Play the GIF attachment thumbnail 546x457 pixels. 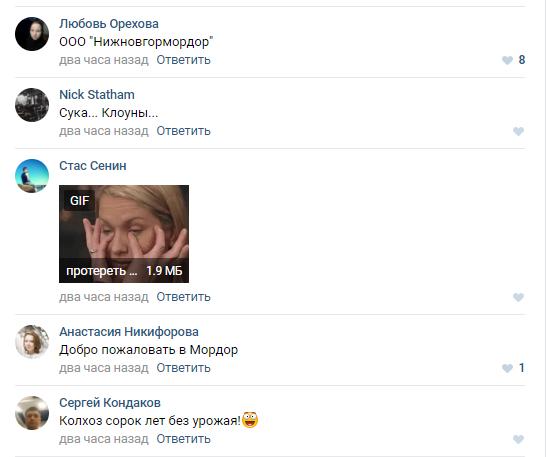point(124,234)
